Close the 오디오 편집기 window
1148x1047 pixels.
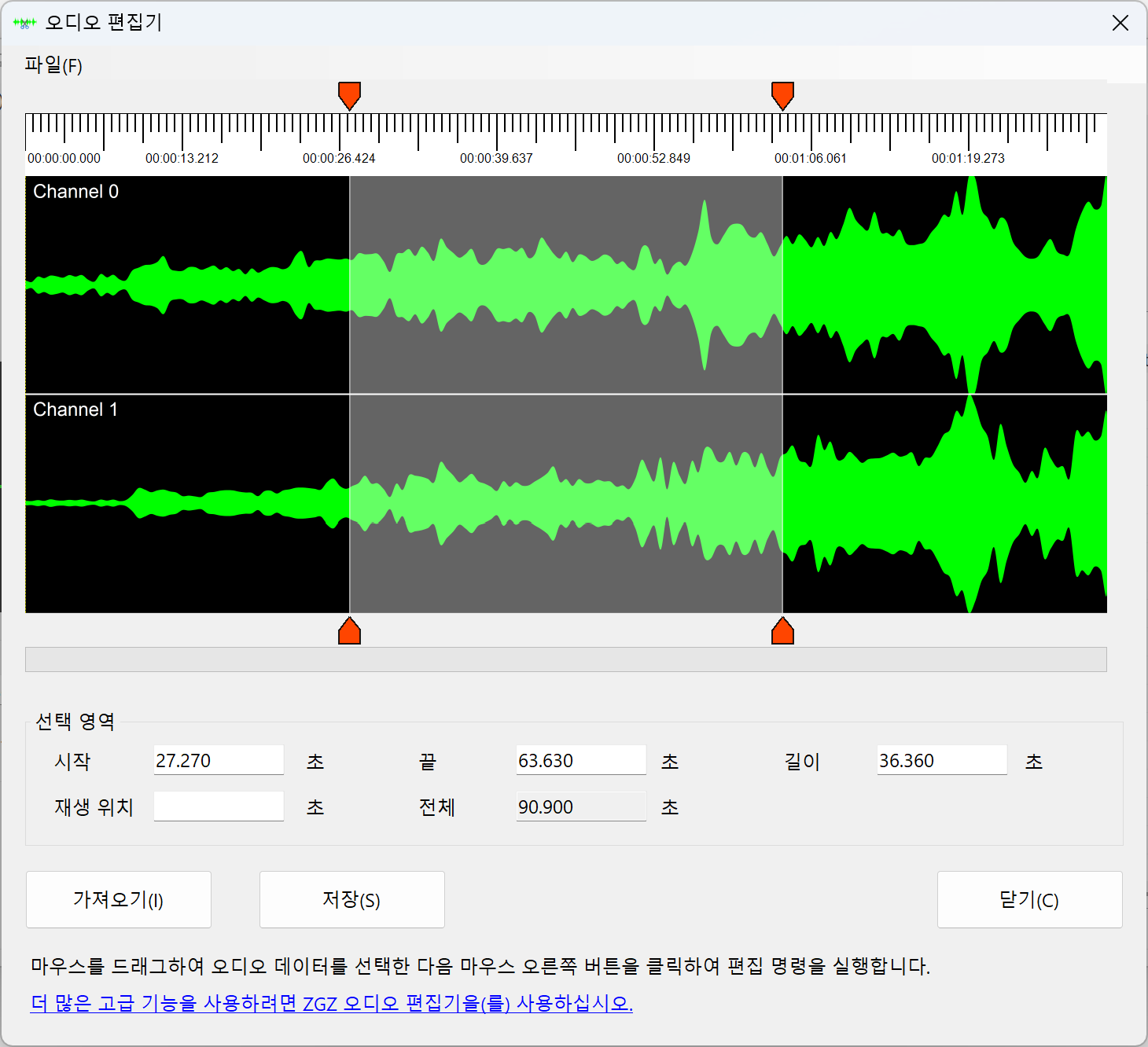1120,23
